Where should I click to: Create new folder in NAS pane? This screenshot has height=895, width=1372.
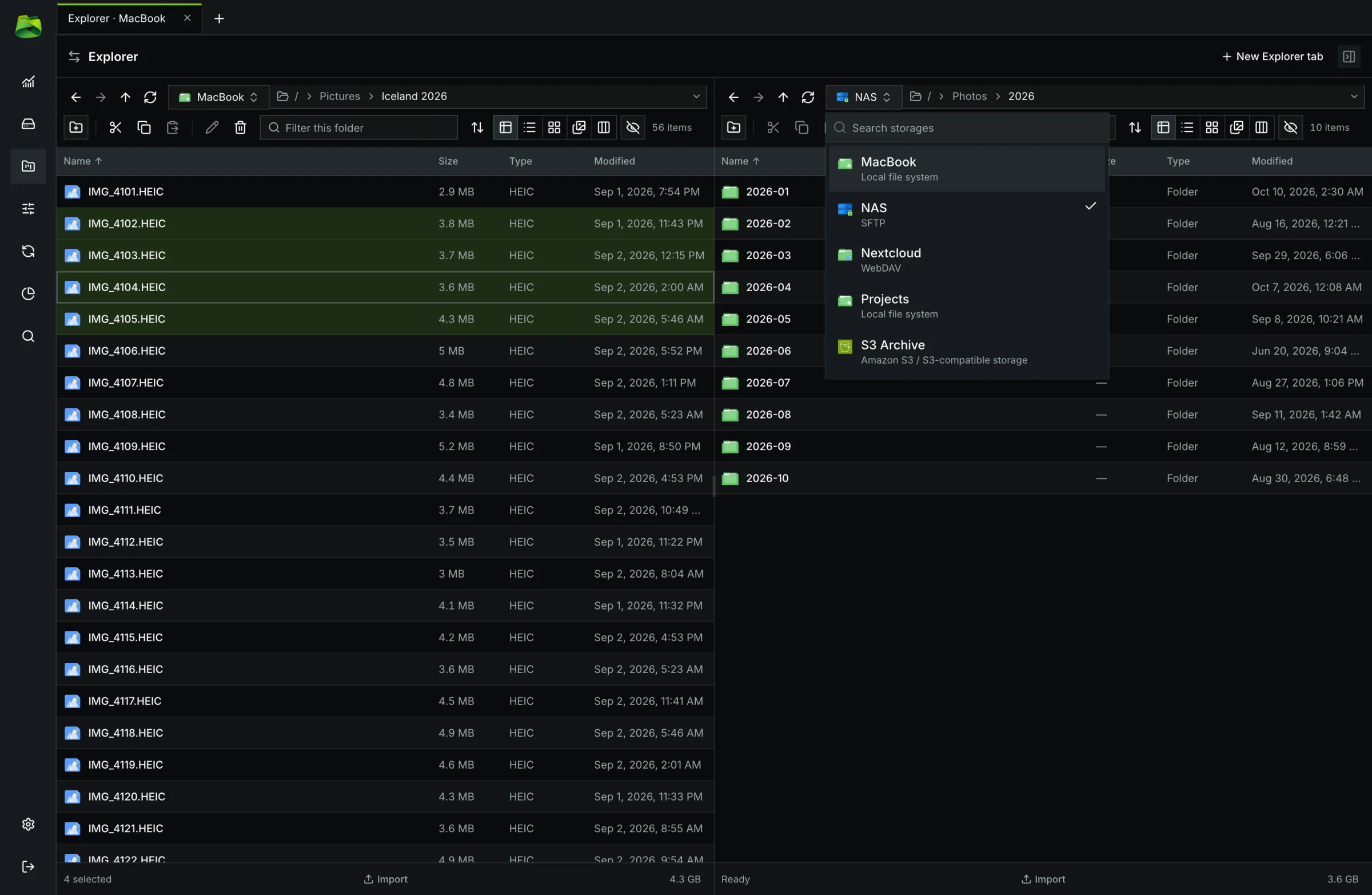tap(733, 128)
